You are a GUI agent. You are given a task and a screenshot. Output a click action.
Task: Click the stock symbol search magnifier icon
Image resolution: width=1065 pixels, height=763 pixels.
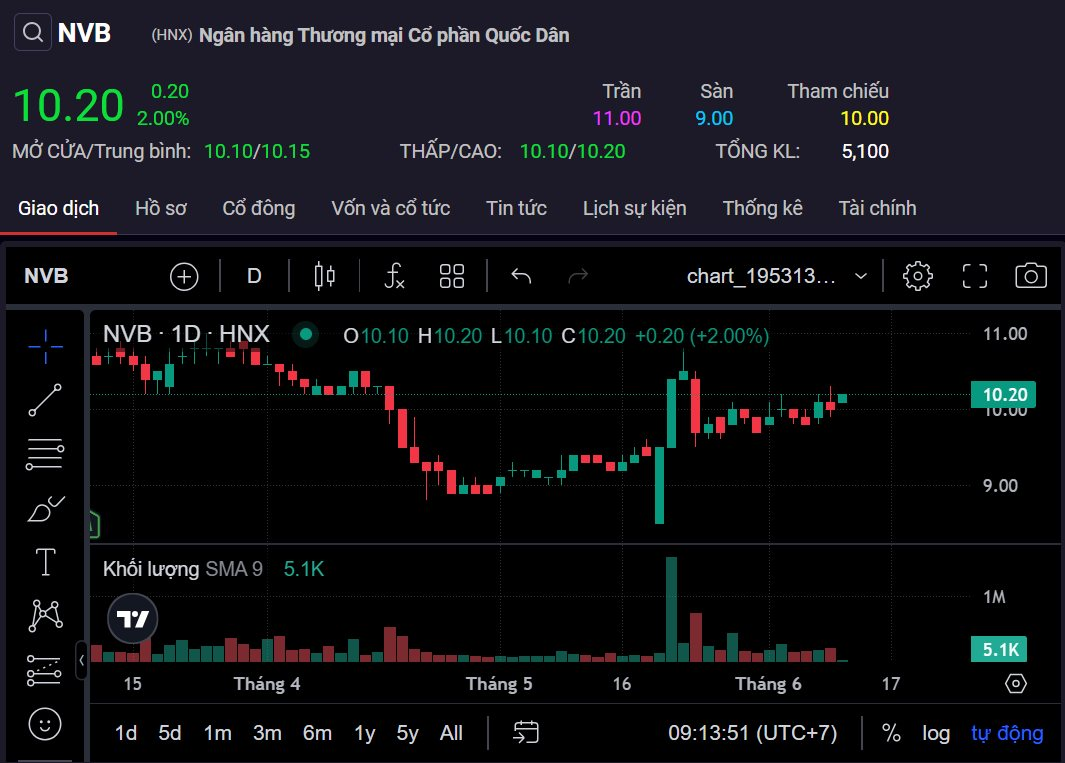32,33
